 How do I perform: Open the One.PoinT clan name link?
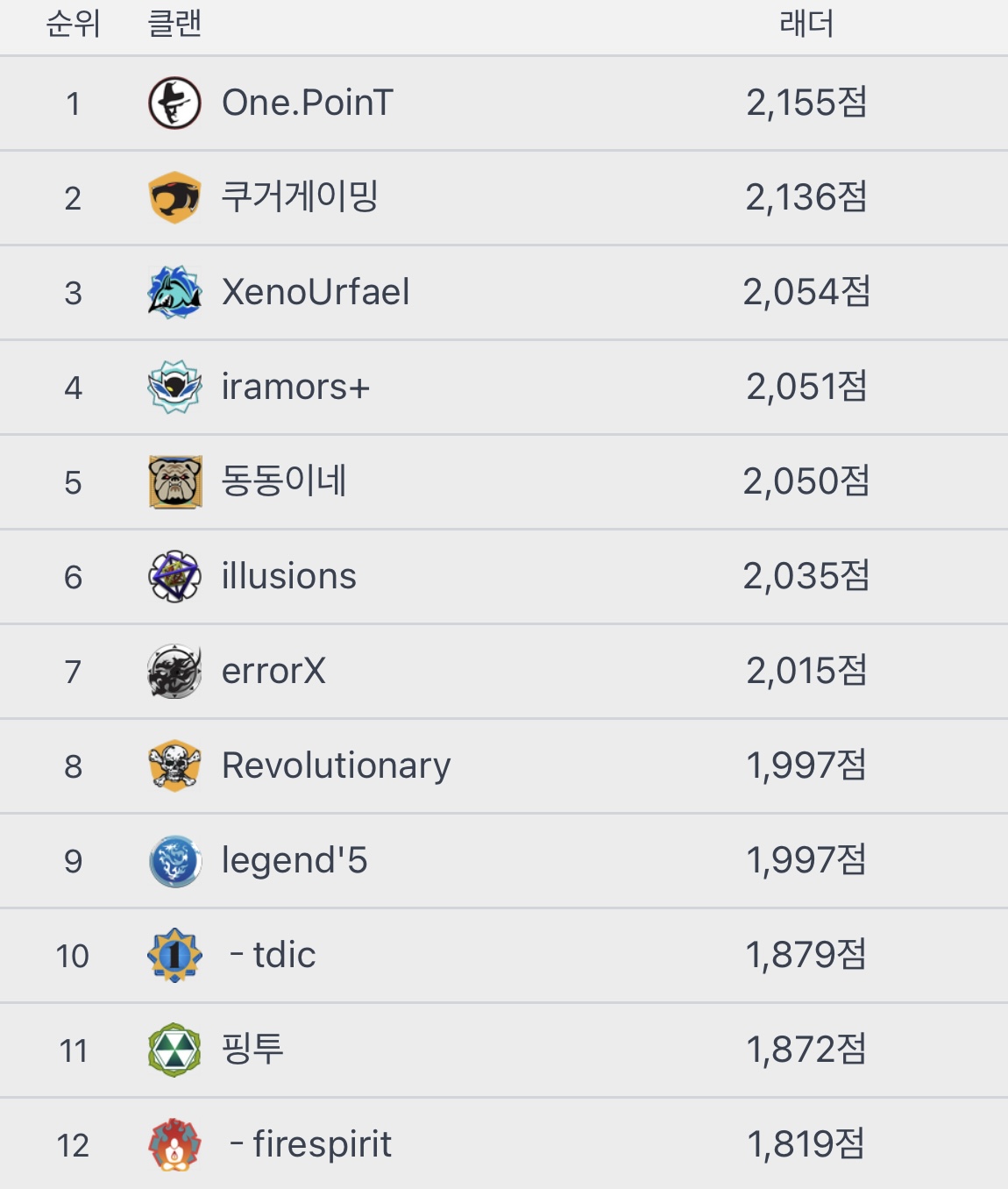[308, 103]
